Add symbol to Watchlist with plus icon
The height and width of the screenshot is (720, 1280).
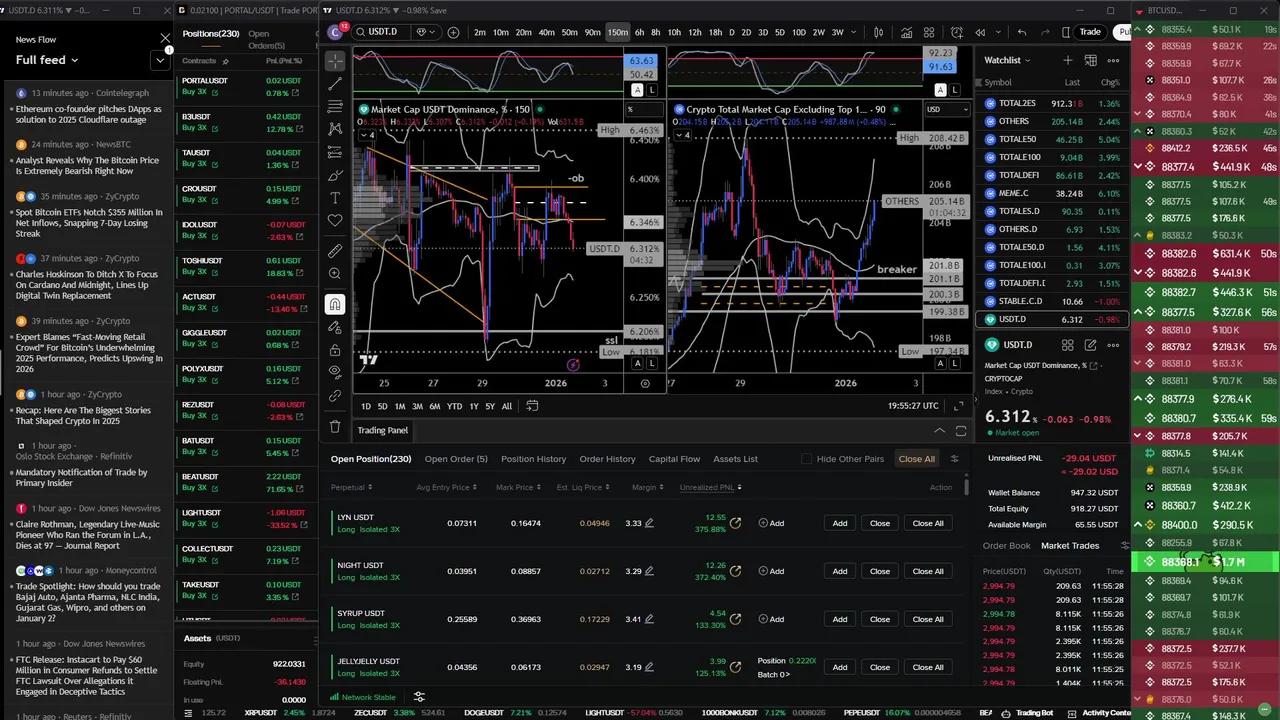[x=1067, y=60]
